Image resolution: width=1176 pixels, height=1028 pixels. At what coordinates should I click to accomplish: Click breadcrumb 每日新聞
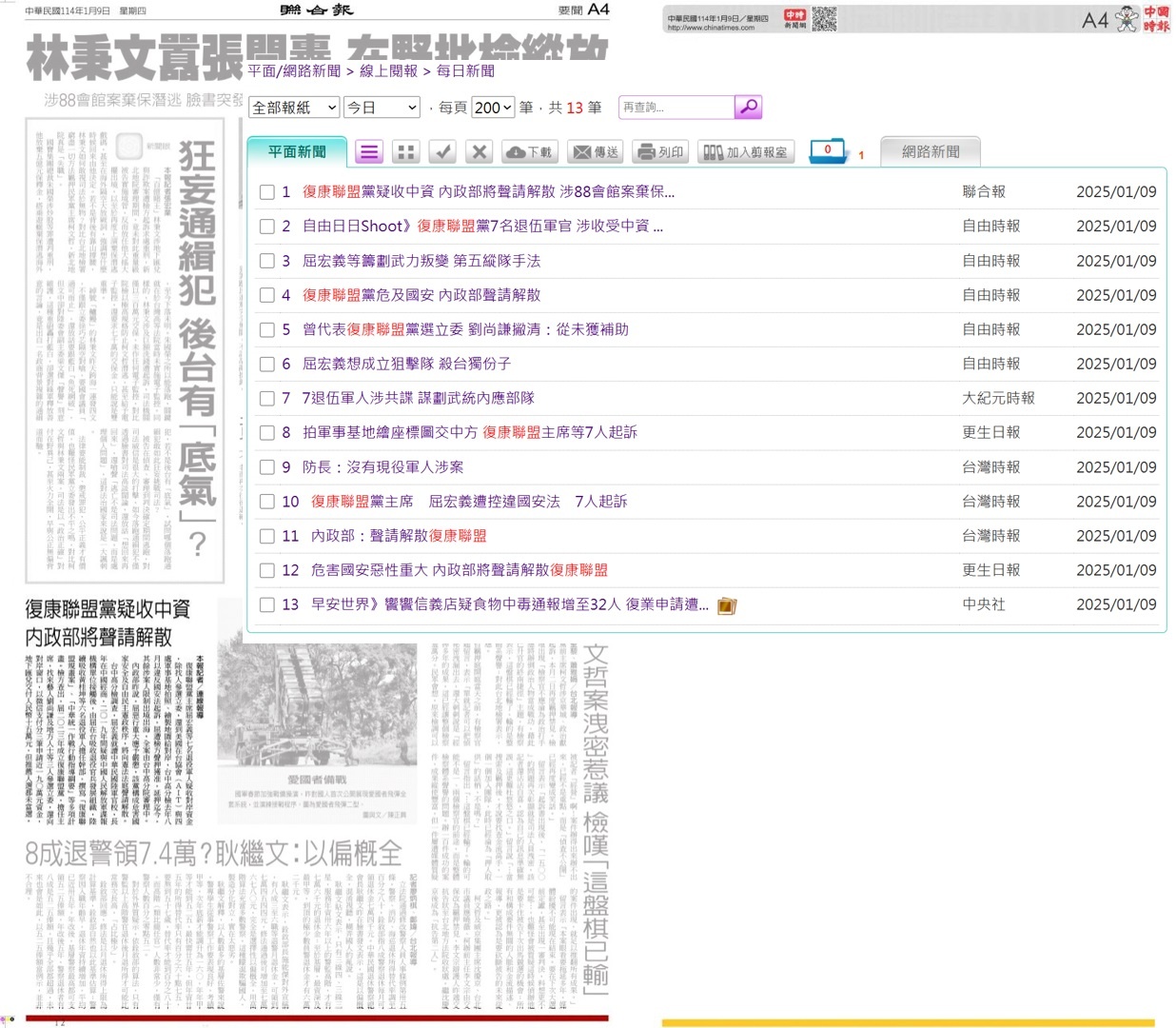465,70
